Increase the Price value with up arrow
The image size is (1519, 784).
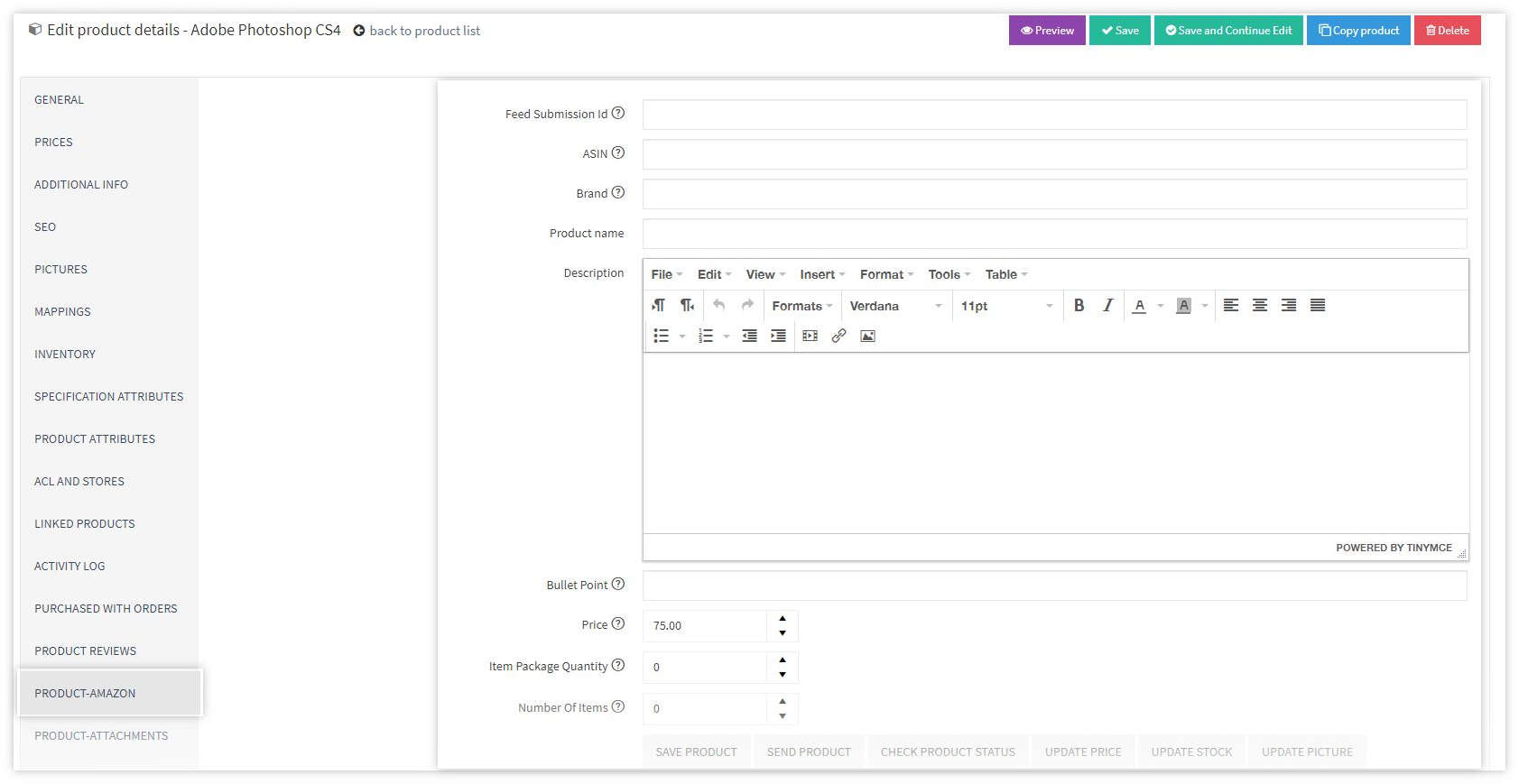783,619
